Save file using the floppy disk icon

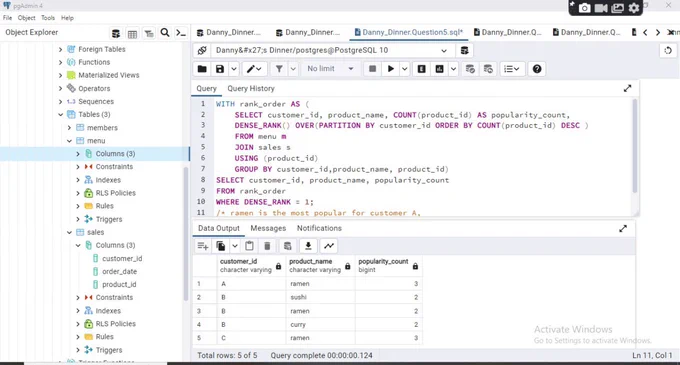coord(220,69)
